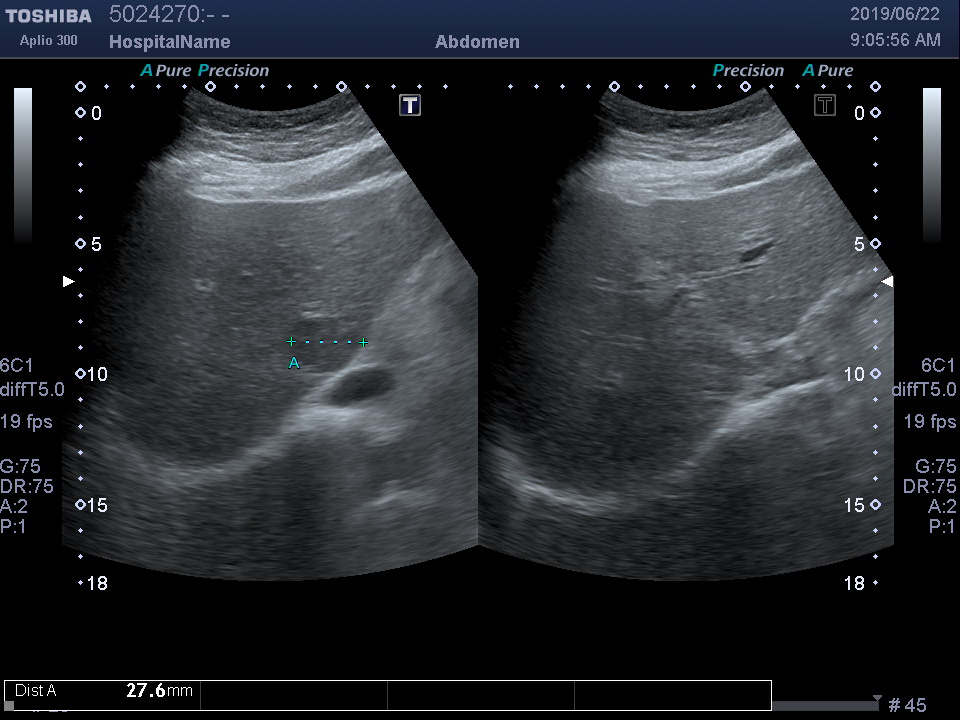The width and height of the screenshot is (960, 720).
Task: Click the dimmed T icon on right image
Action: click(824, 106)
